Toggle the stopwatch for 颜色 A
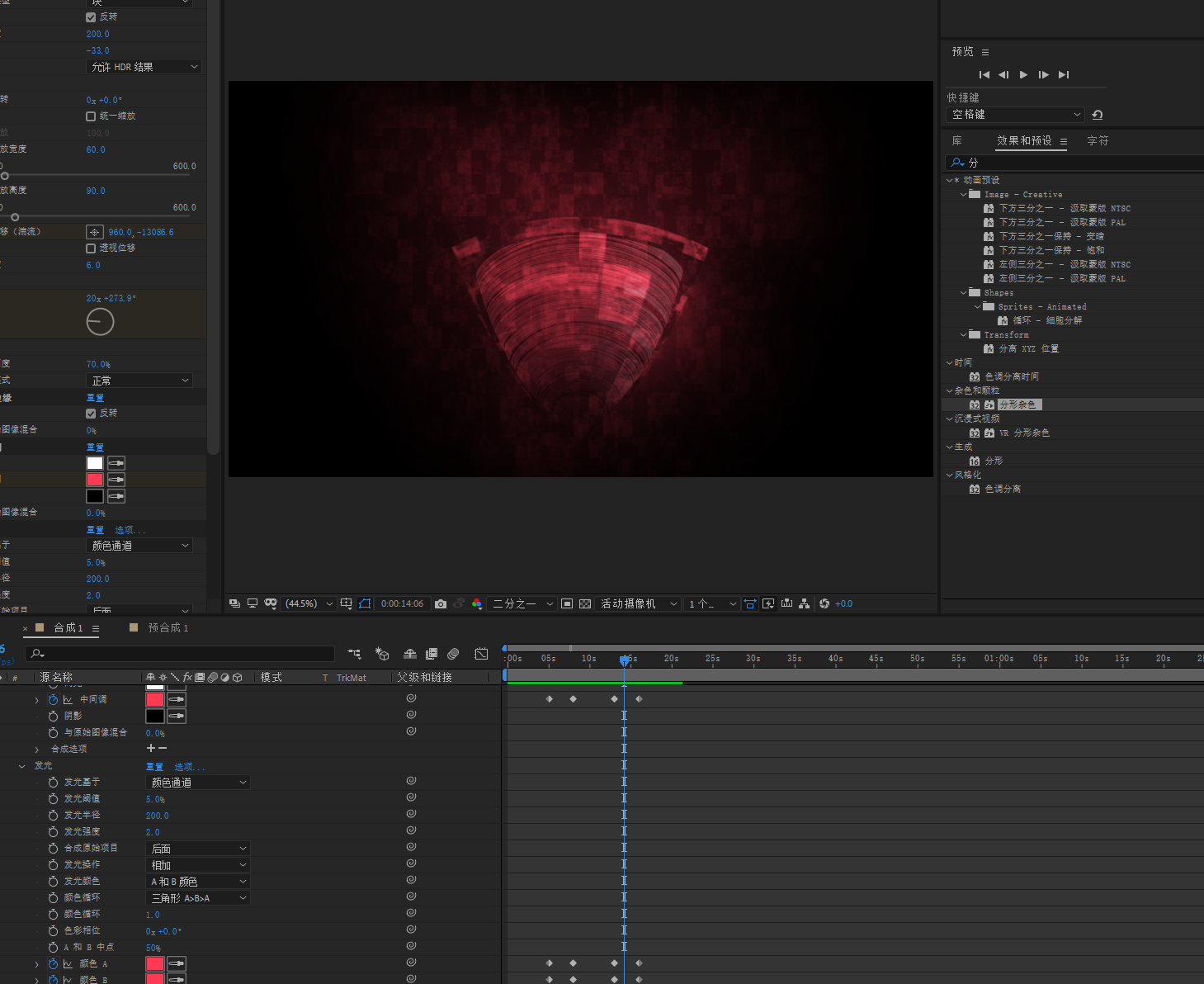The image size is (1204, 984). click(53, 963)
